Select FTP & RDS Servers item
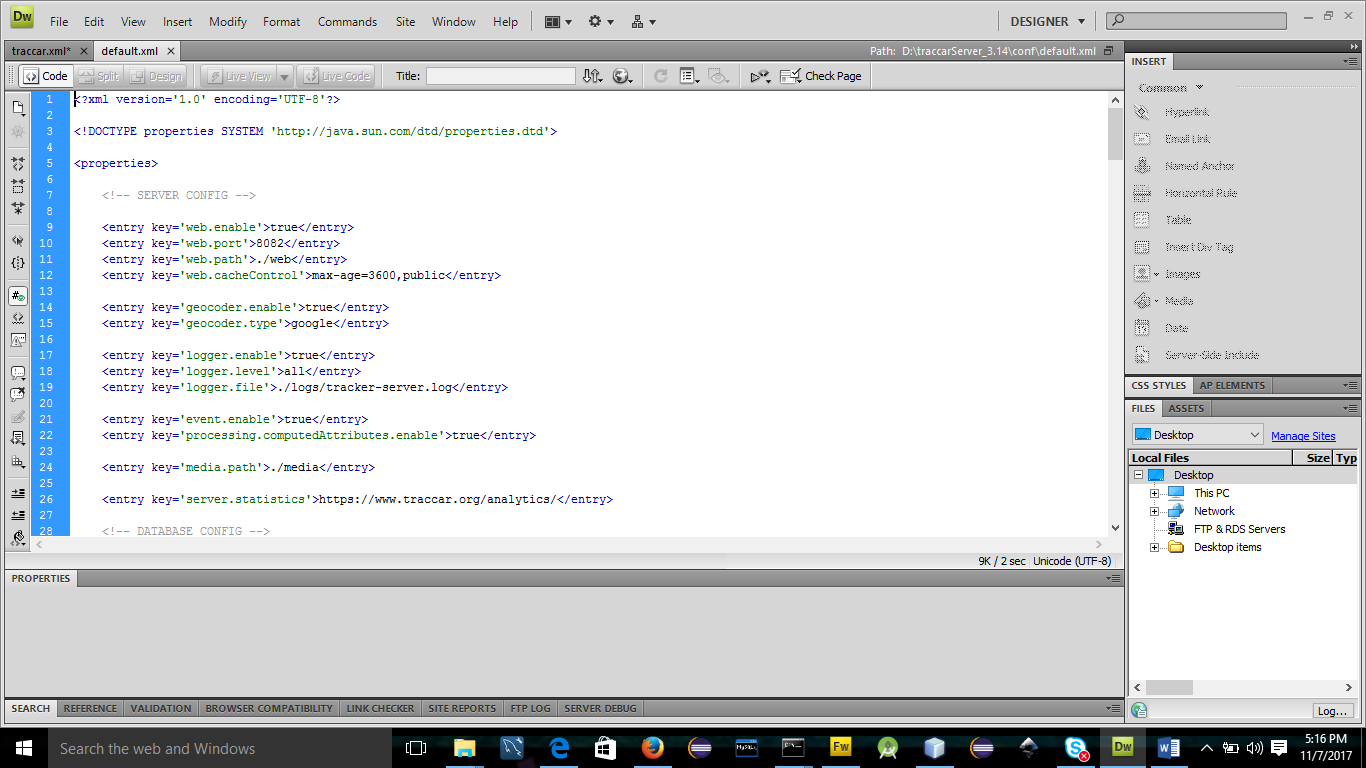The image size is (1366, 768). click(1239, 529)
